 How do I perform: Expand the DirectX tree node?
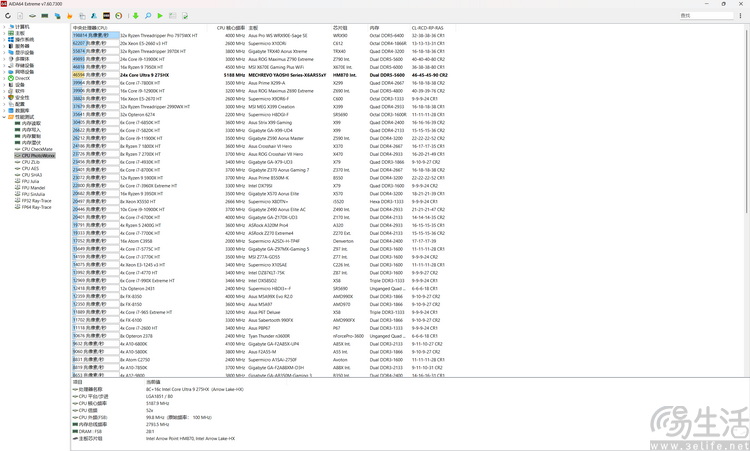4,78
